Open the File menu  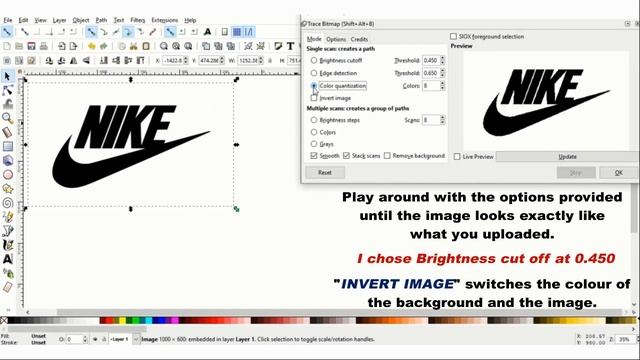8,20
